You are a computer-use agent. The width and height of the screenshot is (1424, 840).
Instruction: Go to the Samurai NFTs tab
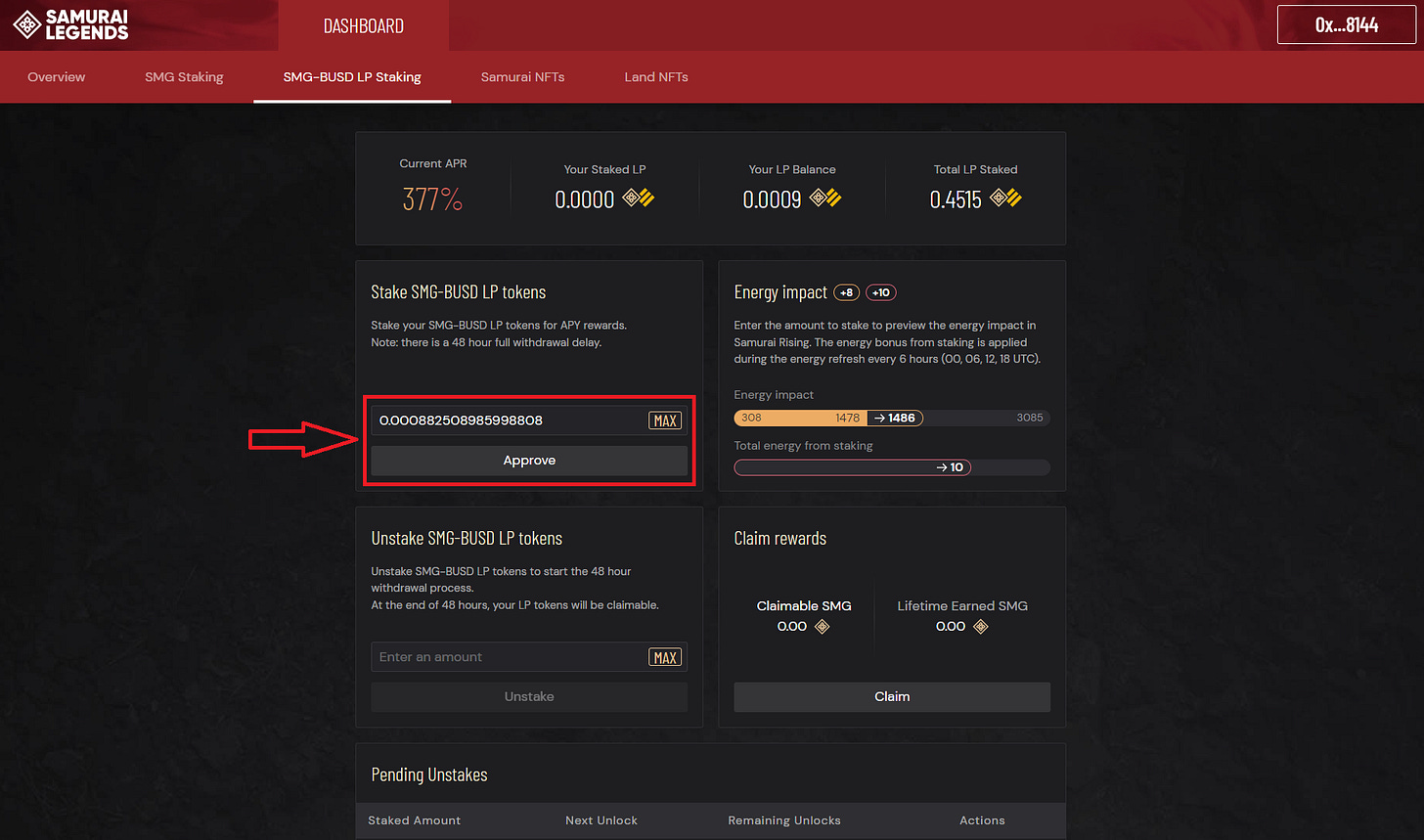[x=522, y=76]
